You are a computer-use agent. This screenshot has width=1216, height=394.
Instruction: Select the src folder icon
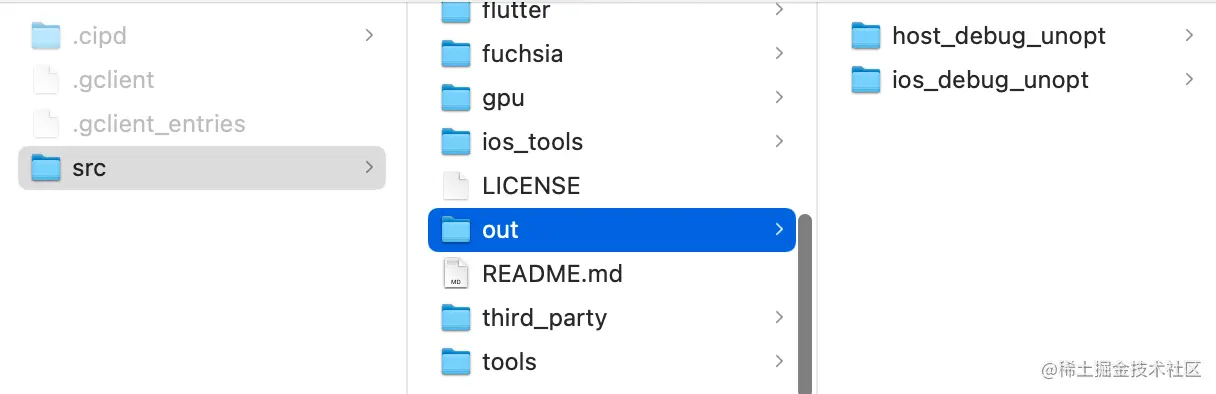pos(46,168)
